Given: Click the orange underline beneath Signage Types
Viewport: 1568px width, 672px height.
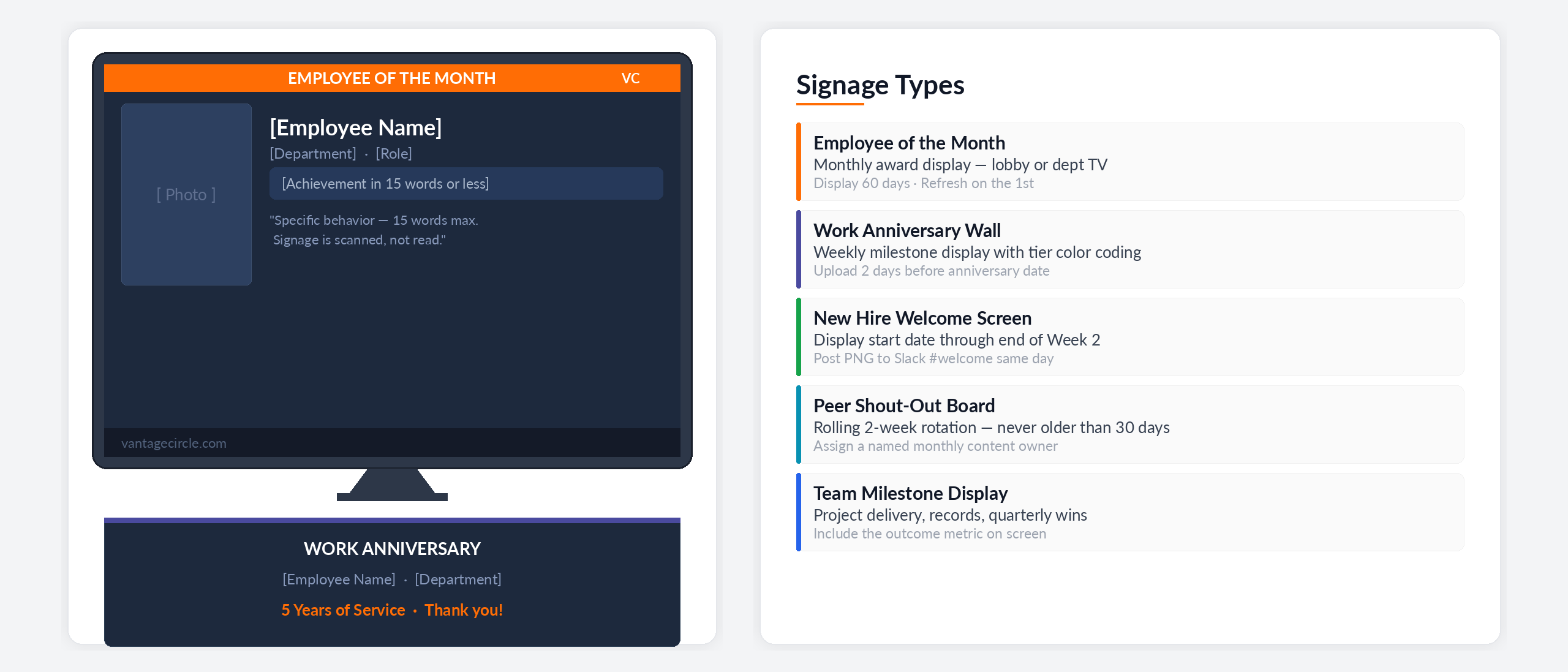Looking at the screenshot, I should [x=830, y=104].
